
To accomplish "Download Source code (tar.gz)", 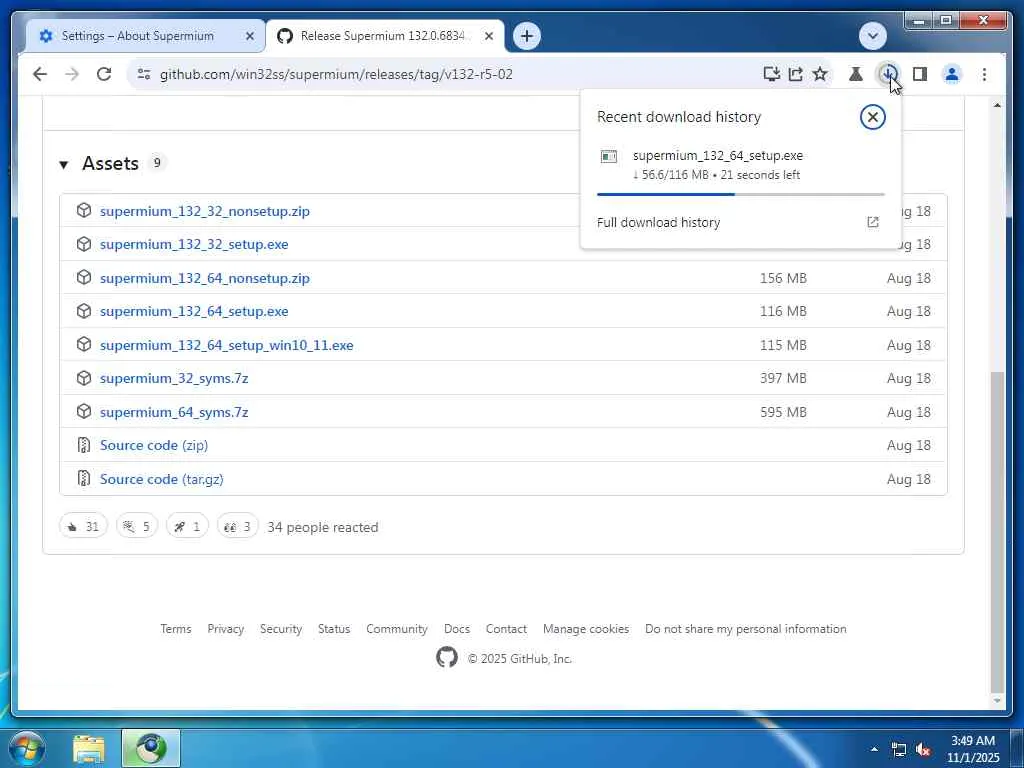I will coord(161,479).
